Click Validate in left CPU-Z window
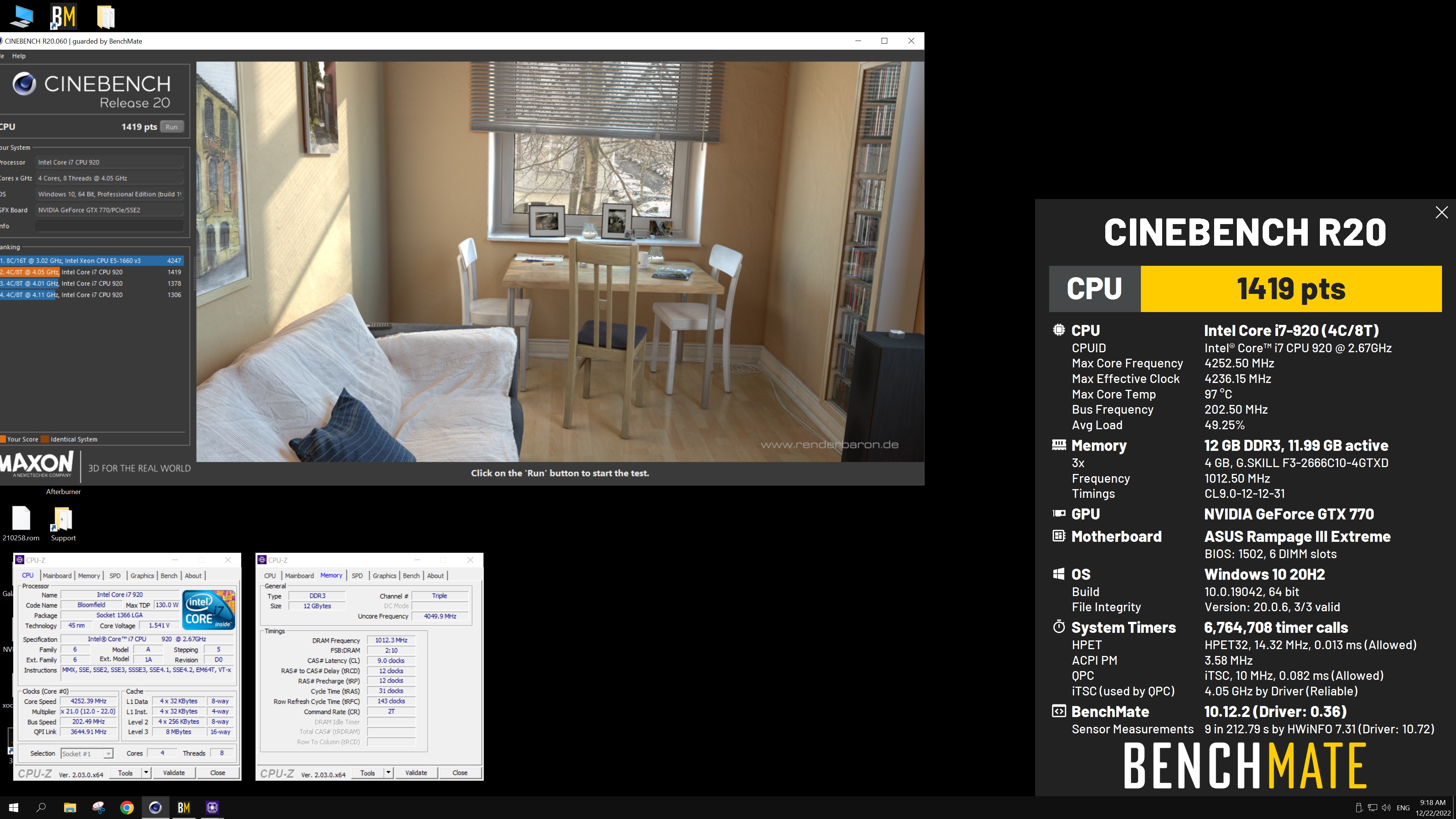1456x819 pixels. point(174,773)
